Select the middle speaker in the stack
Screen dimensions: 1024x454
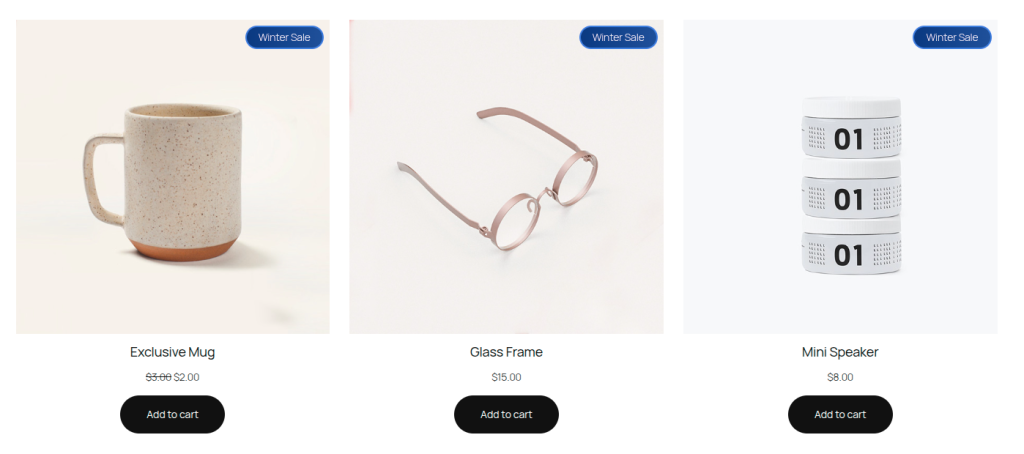click(x=851, y=188)
